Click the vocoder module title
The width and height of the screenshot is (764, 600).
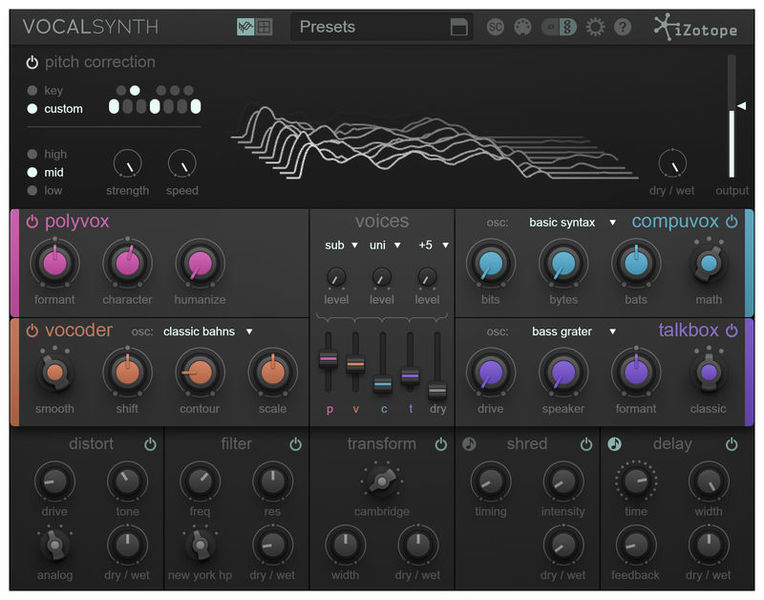pos(79,330)
